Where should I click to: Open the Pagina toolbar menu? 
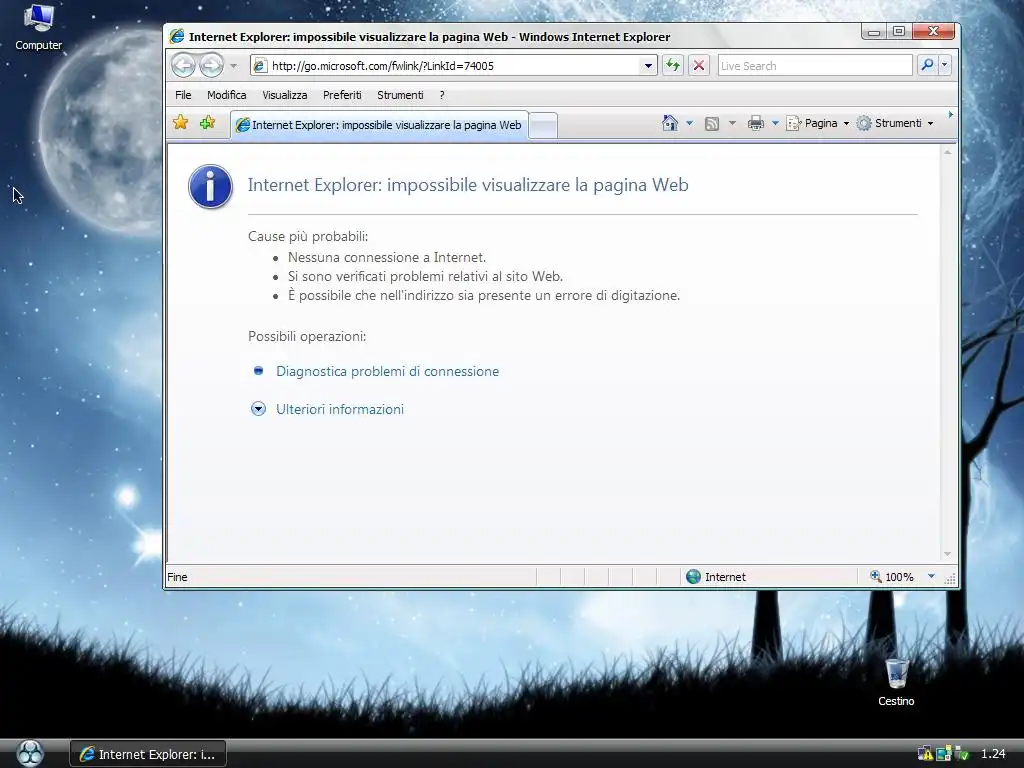click(x=818, y=123)
